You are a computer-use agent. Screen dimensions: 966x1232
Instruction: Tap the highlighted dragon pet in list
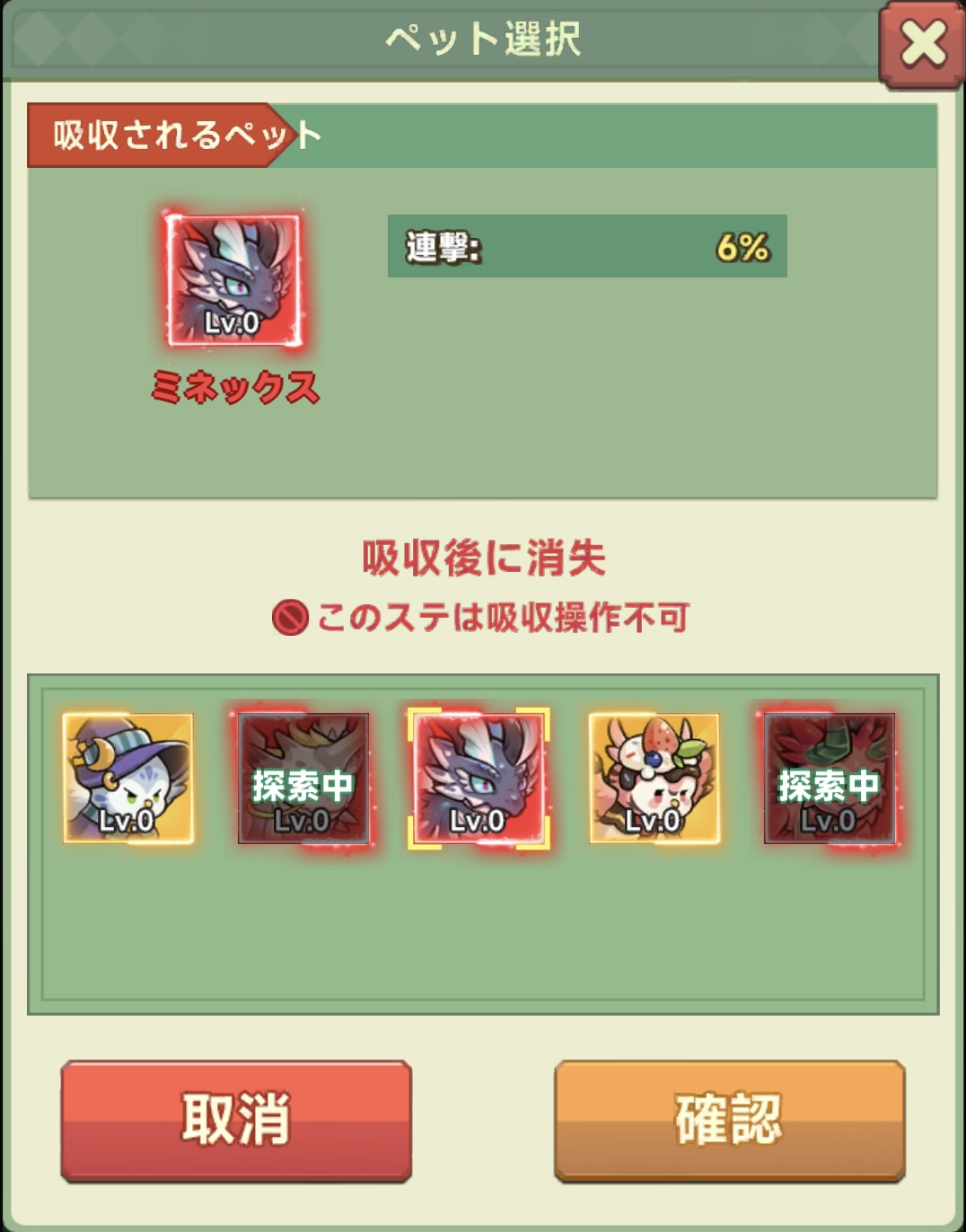pyautogui.click(x=479, y=778)
